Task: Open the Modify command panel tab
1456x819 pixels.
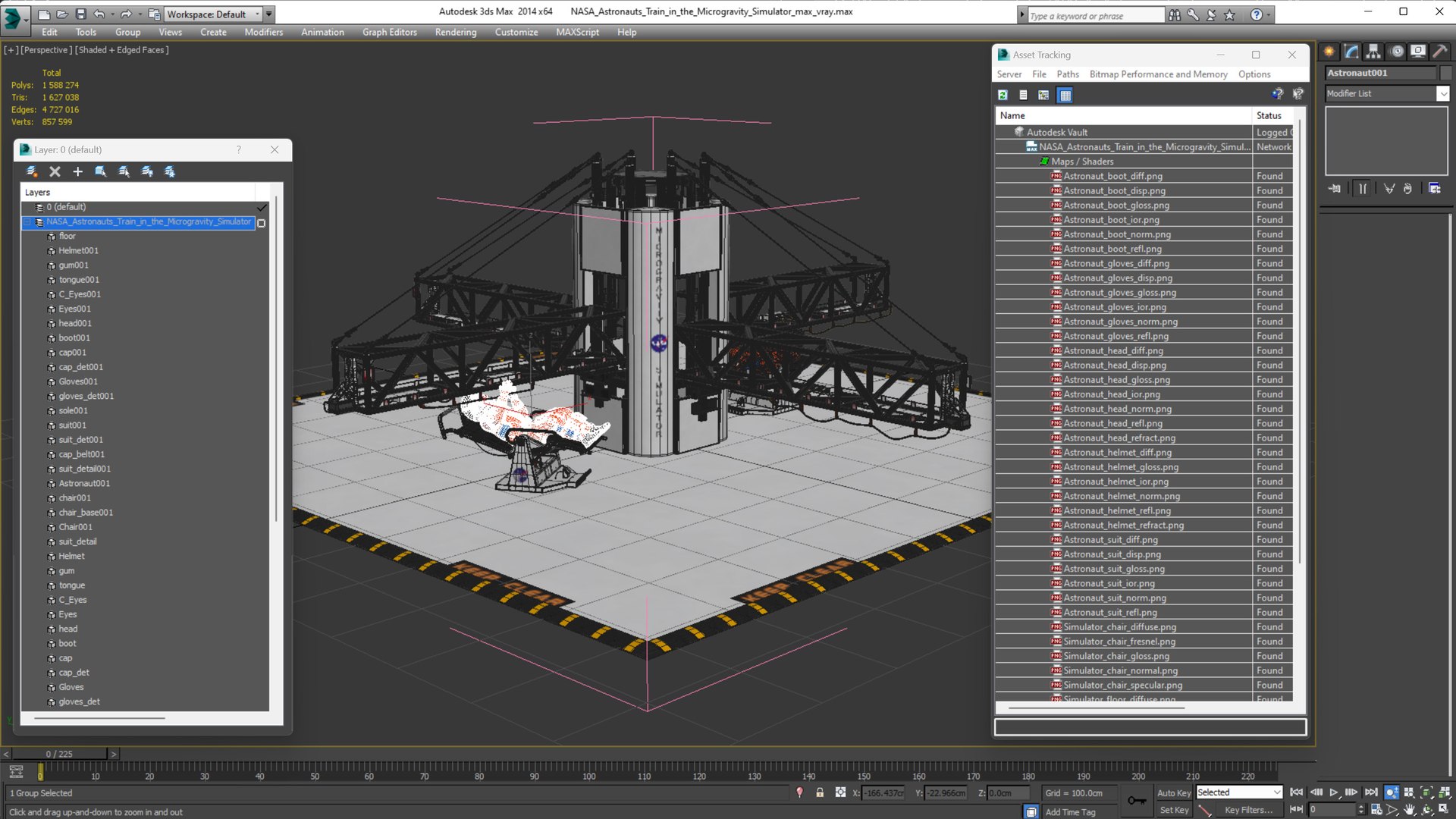Action: point(1351,52)
